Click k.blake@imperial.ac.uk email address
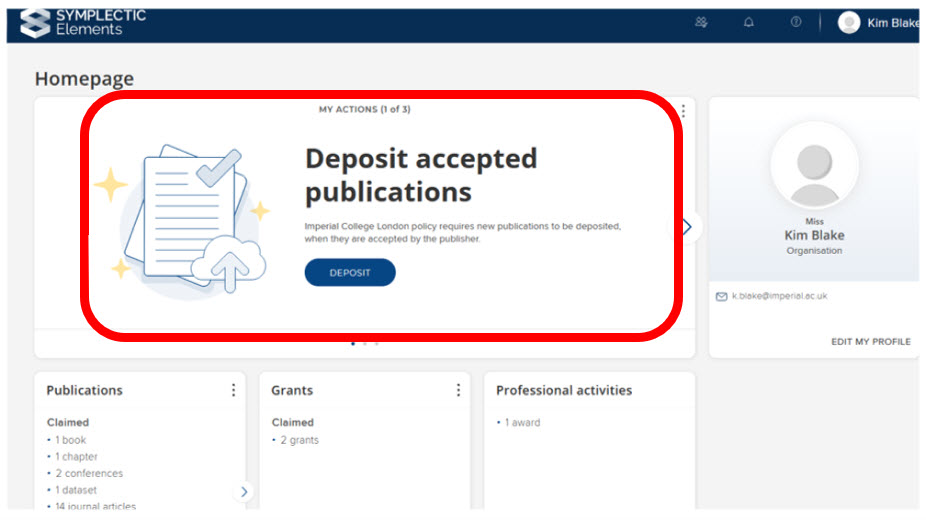The height and width of the screenshot is (520, 926). click(779, 296)
